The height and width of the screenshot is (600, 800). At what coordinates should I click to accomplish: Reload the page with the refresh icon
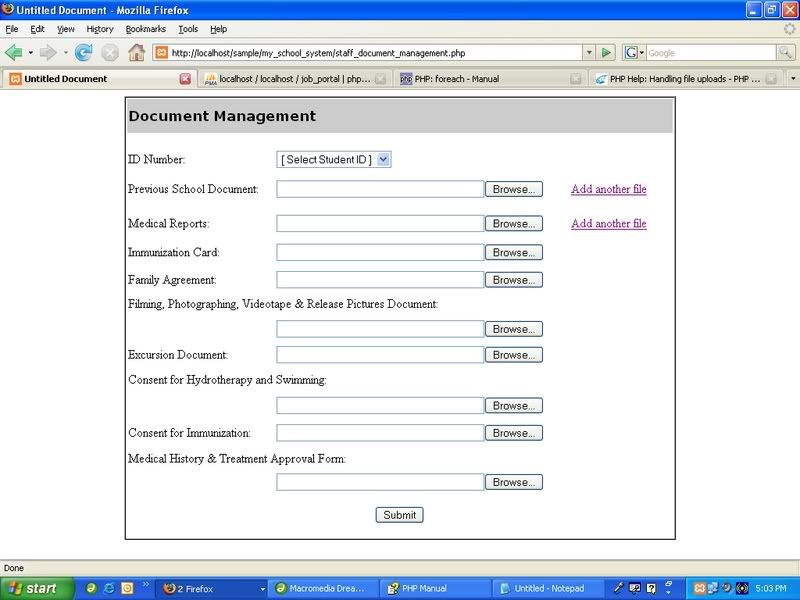pos(84,52)
